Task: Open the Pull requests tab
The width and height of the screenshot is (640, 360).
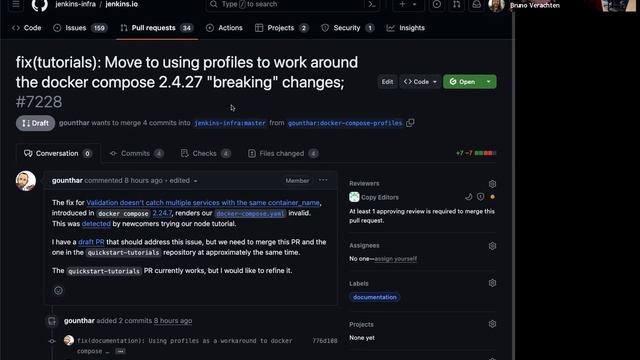Action: tap(157, 28)
